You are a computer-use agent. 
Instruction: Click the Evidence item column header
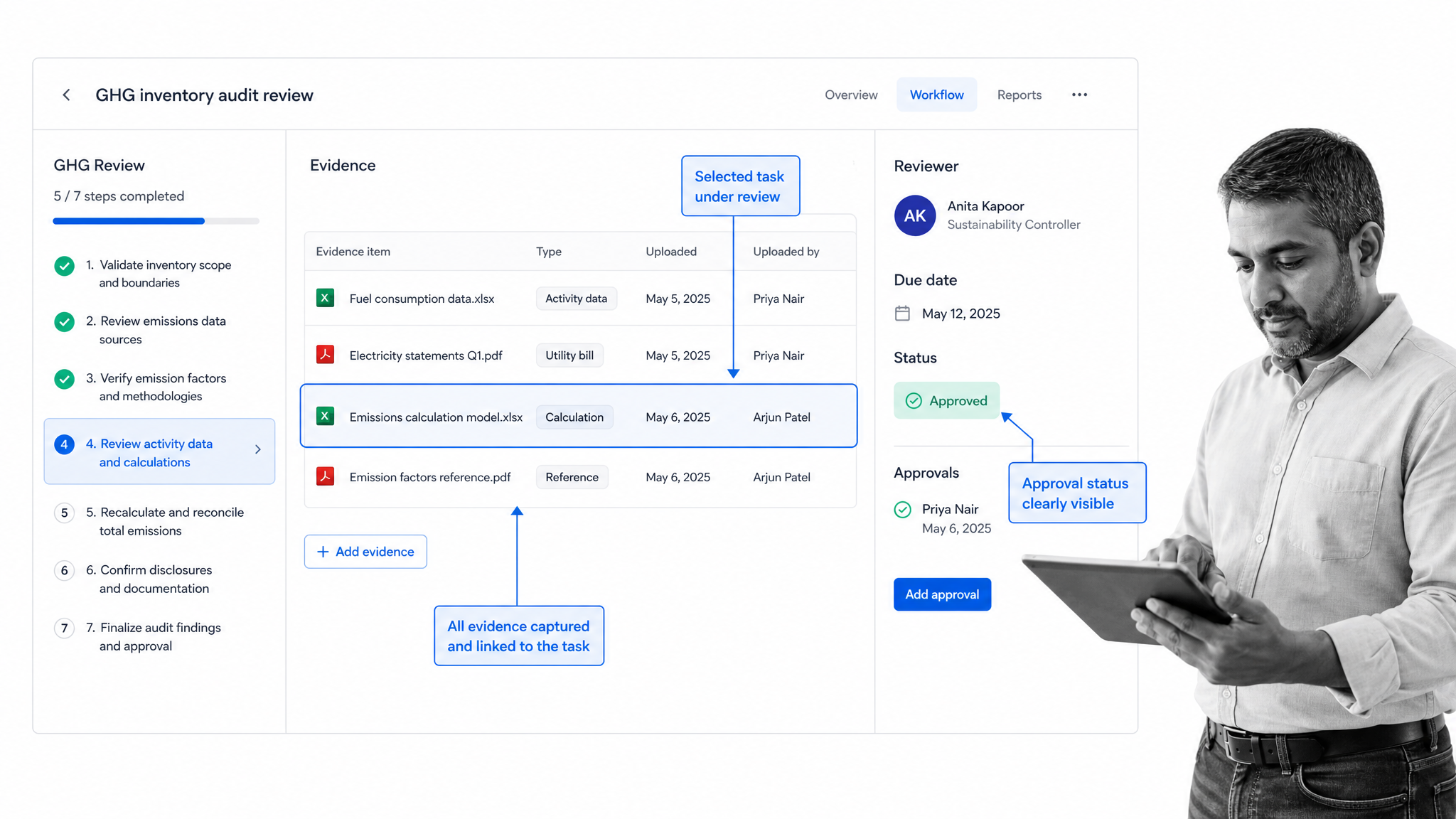tap(353, 252)
